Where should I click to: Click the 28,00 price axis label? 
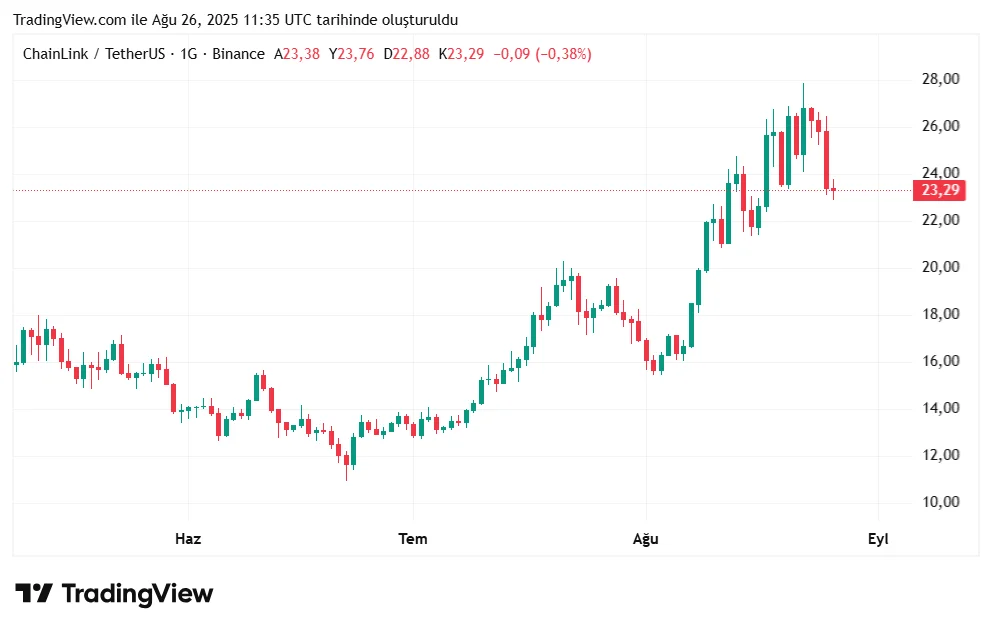pyautogui.click(x=941, y=79)
